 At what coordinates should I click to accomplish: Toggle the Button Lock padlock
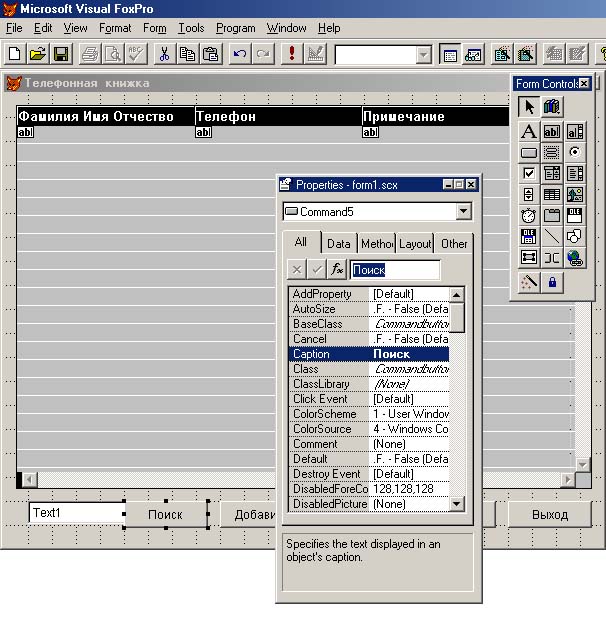tap(552, 282)
